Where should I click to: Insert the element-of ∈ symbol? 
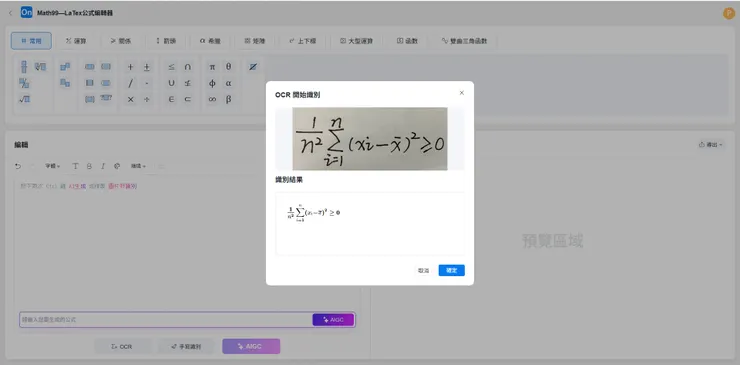[x=171, y=100]
